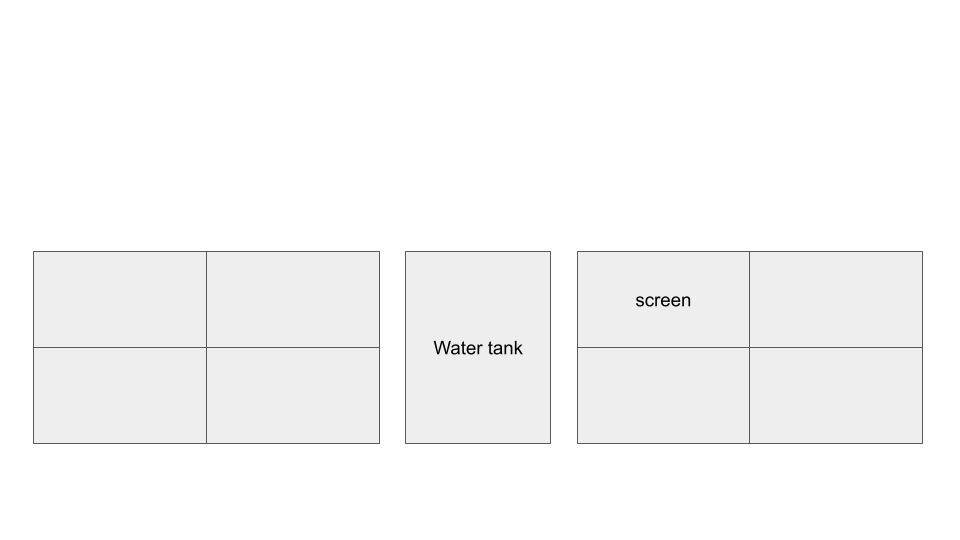Select the top-left cell of the left grid

pos(120,299)
